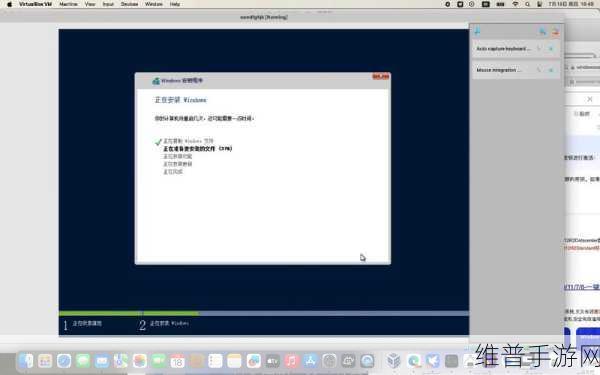Viewport: 600px width, 375px height.
Task: Click the green installation progress bar
Action: click(x=129, y=313)
